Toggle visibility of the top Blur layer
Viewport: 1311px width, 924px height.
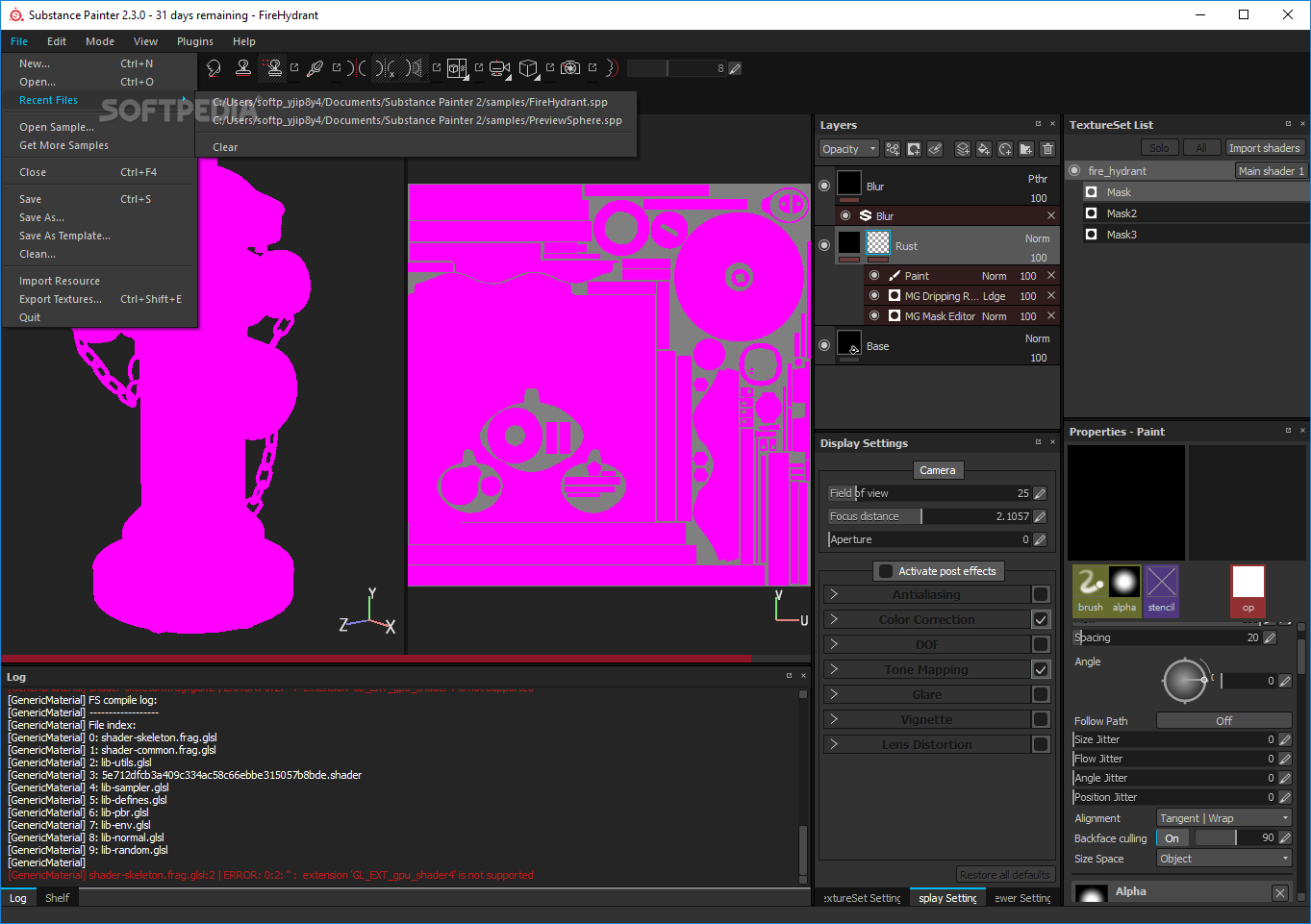pos(824,186)
